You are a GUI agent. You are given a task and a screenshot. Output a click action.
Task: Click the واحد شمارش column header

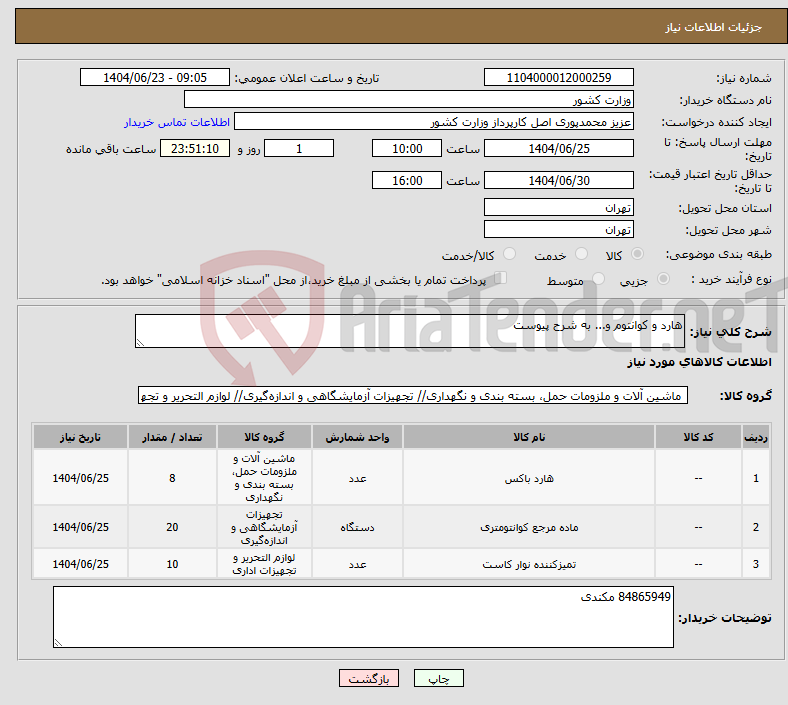click(357, 437)
